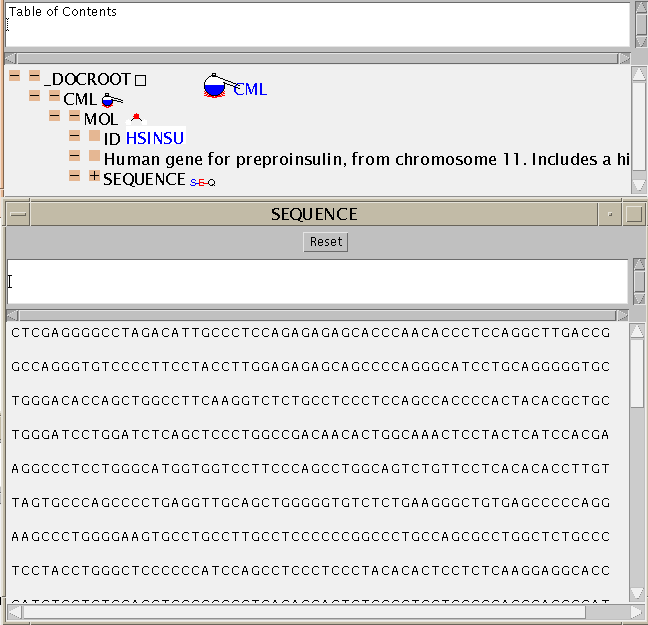
Task: Click the blue CML link label
Action: (x=250, y=90)
